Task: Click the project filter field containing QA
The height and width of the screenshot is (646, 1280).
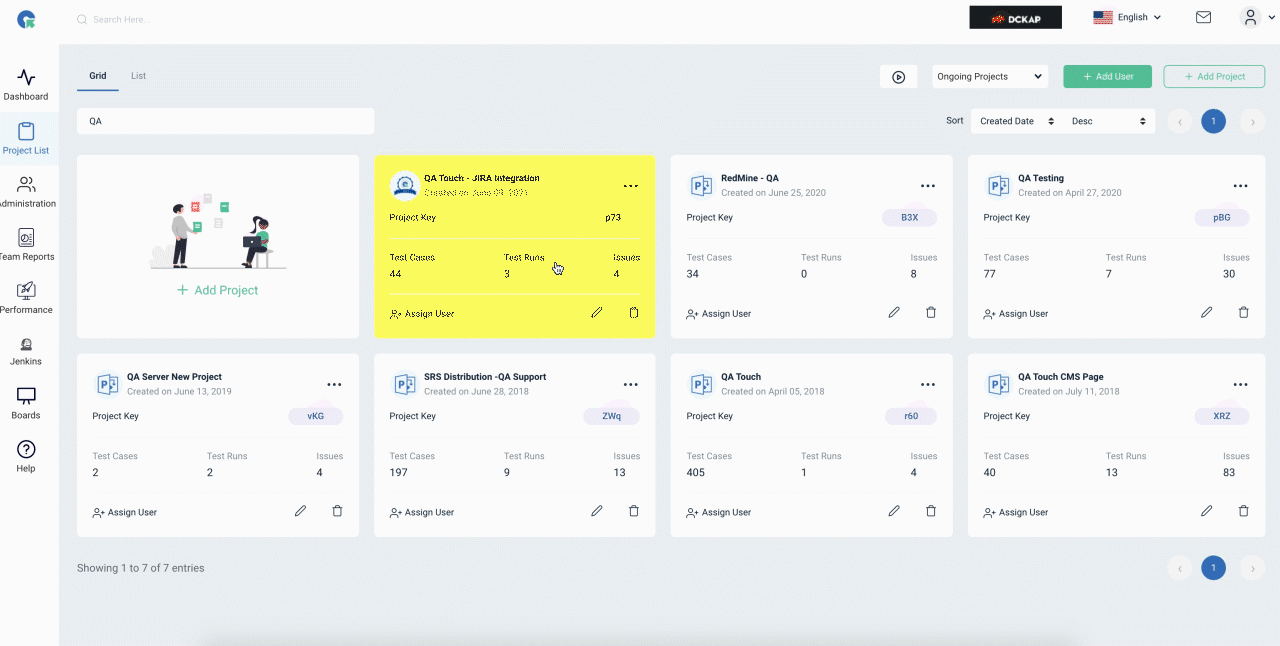Action: click(x=226, y=121)
